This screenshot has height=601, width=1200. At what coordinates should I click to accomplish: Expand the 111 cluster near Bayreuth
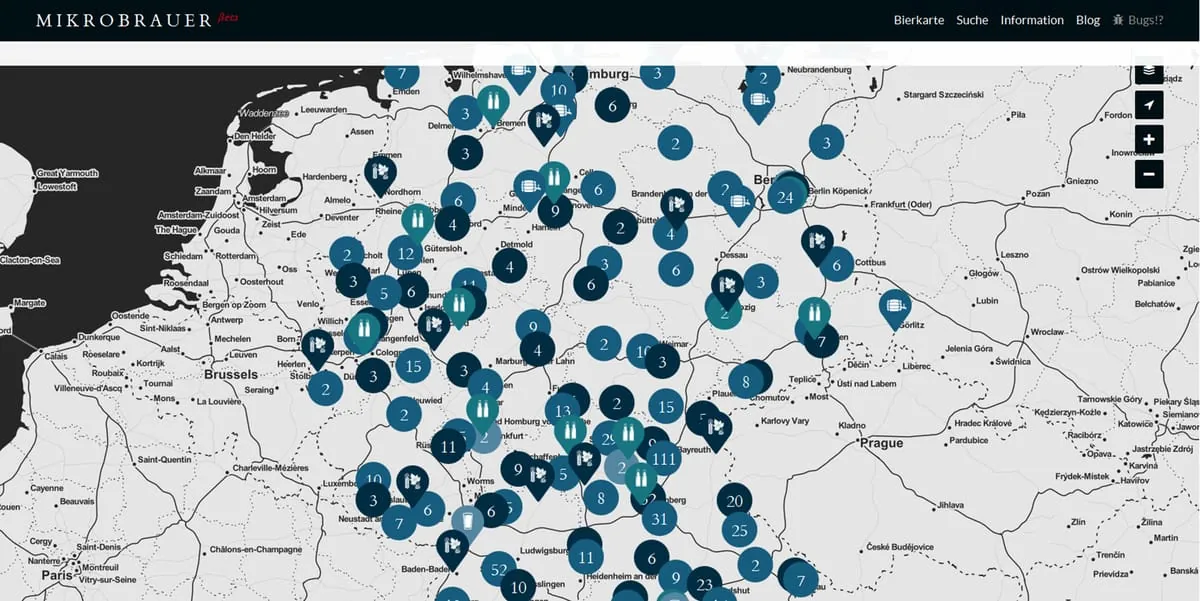pos(662,458)
